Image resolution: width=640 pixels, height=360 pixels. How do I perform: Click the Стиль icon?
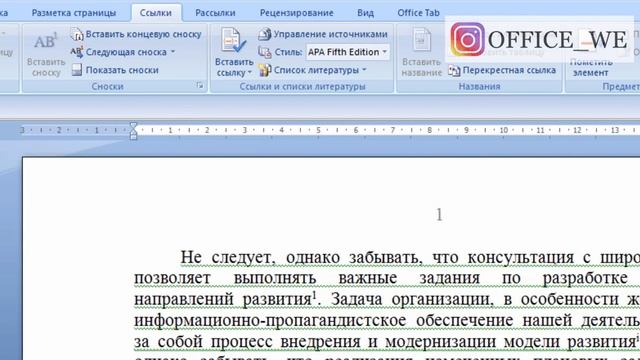point(264,52)
